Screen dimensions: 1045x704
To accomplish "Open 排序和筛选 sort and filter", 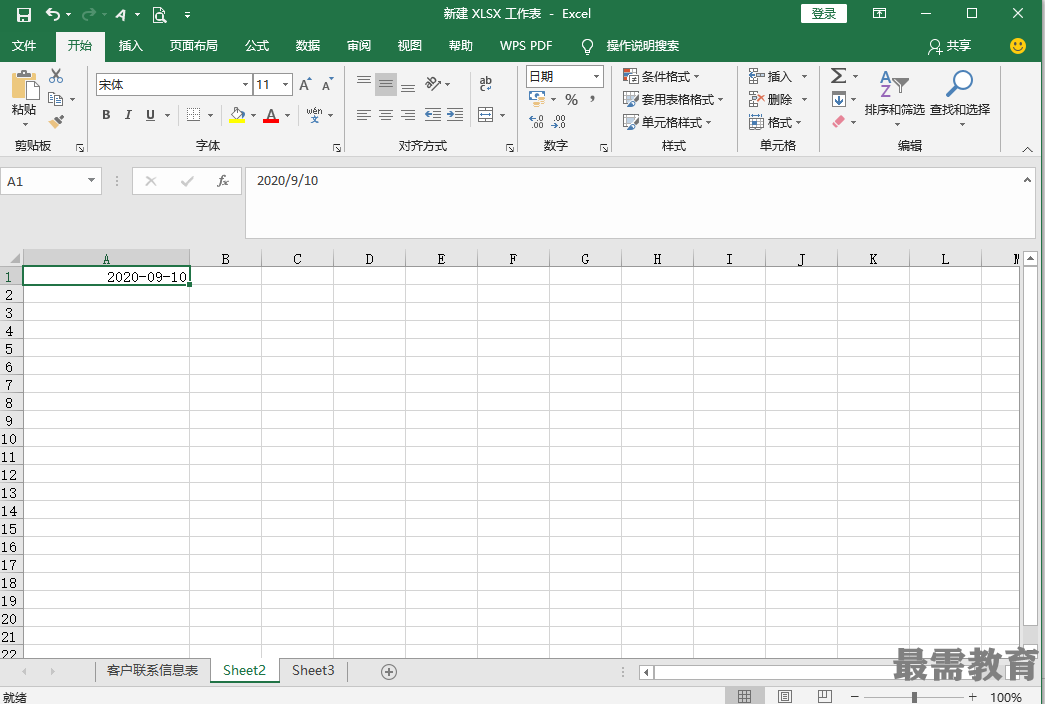I will click(x=894, y=99).
